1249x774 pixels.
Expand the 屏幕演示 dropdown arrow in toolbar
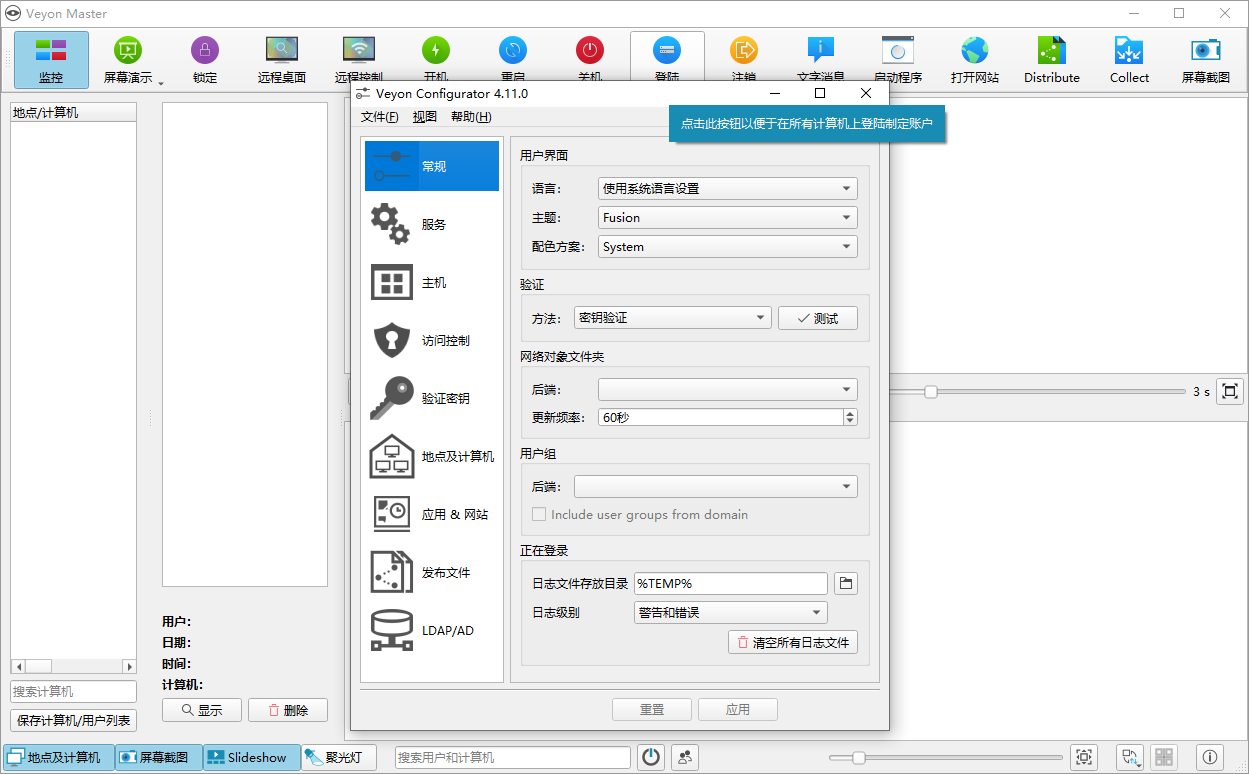tap(160, 83)
